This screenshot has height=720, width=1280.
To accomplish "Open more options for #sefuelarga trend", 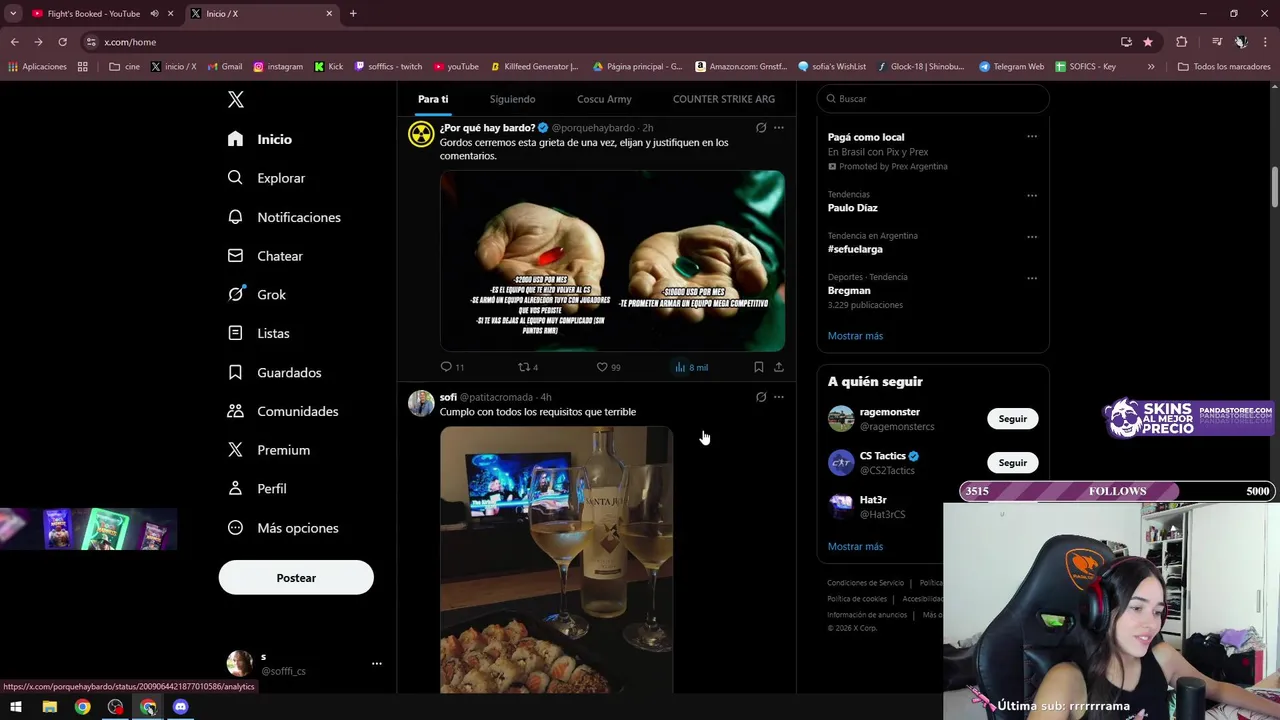I will pyautogui.click(x=1032, y=237).
